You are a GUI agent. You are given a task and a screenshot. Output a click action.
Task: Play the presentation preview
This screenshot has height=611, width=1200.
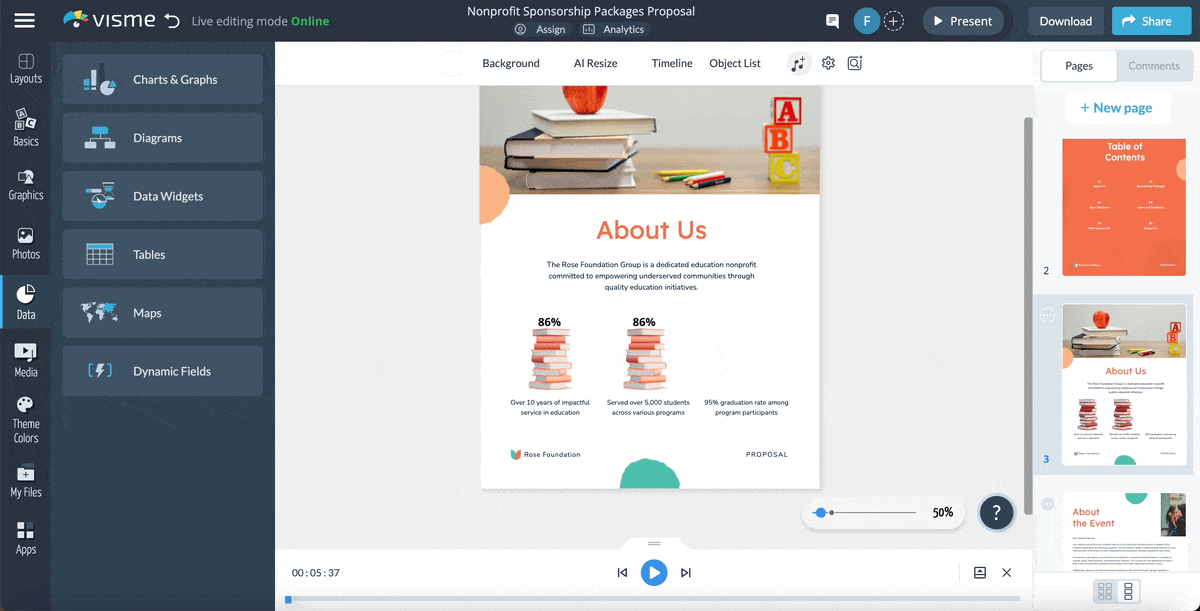(654, 572)
